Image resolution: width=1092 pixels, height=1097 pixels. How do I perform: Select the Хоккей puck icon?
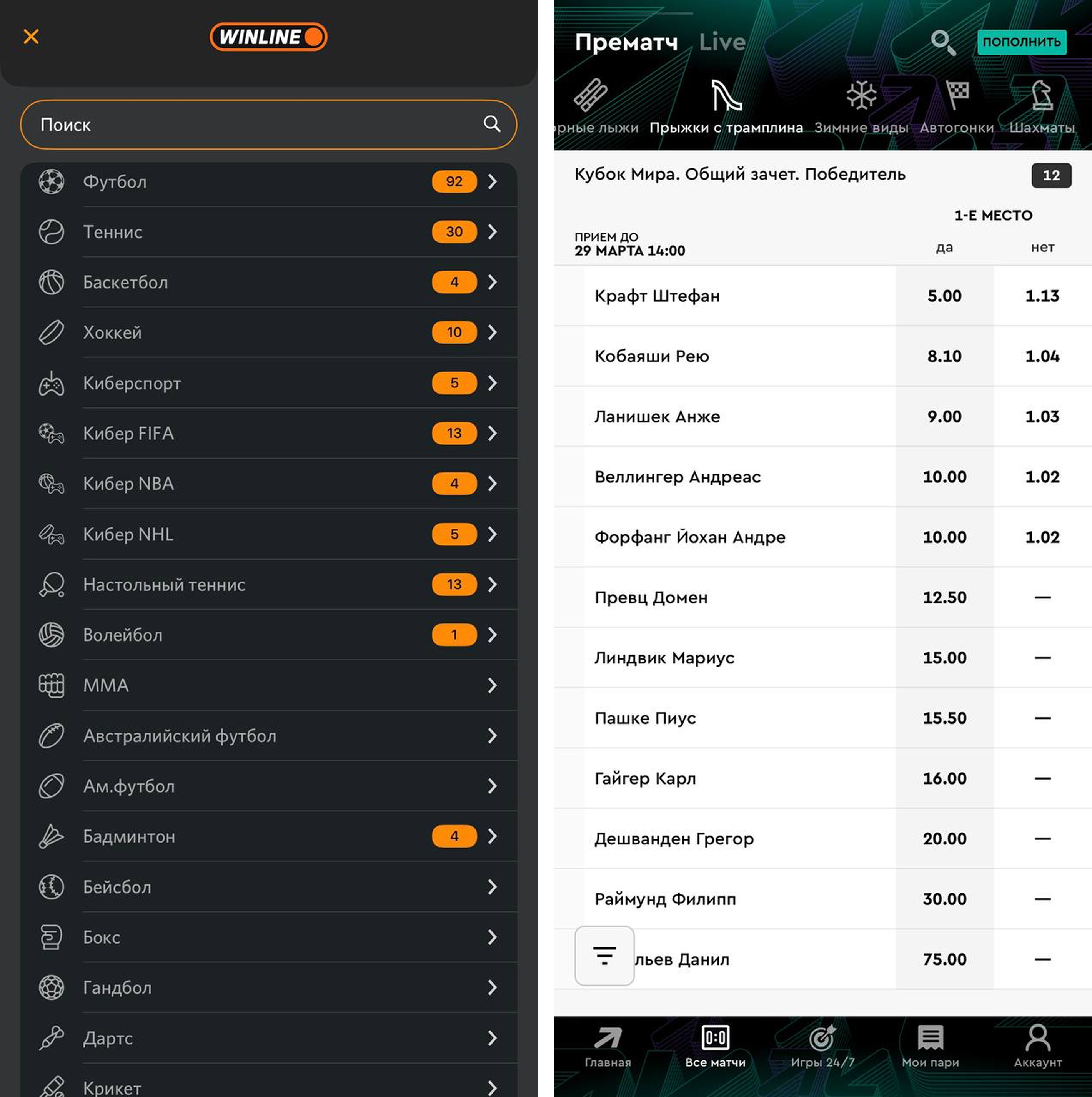click(51, 333)
